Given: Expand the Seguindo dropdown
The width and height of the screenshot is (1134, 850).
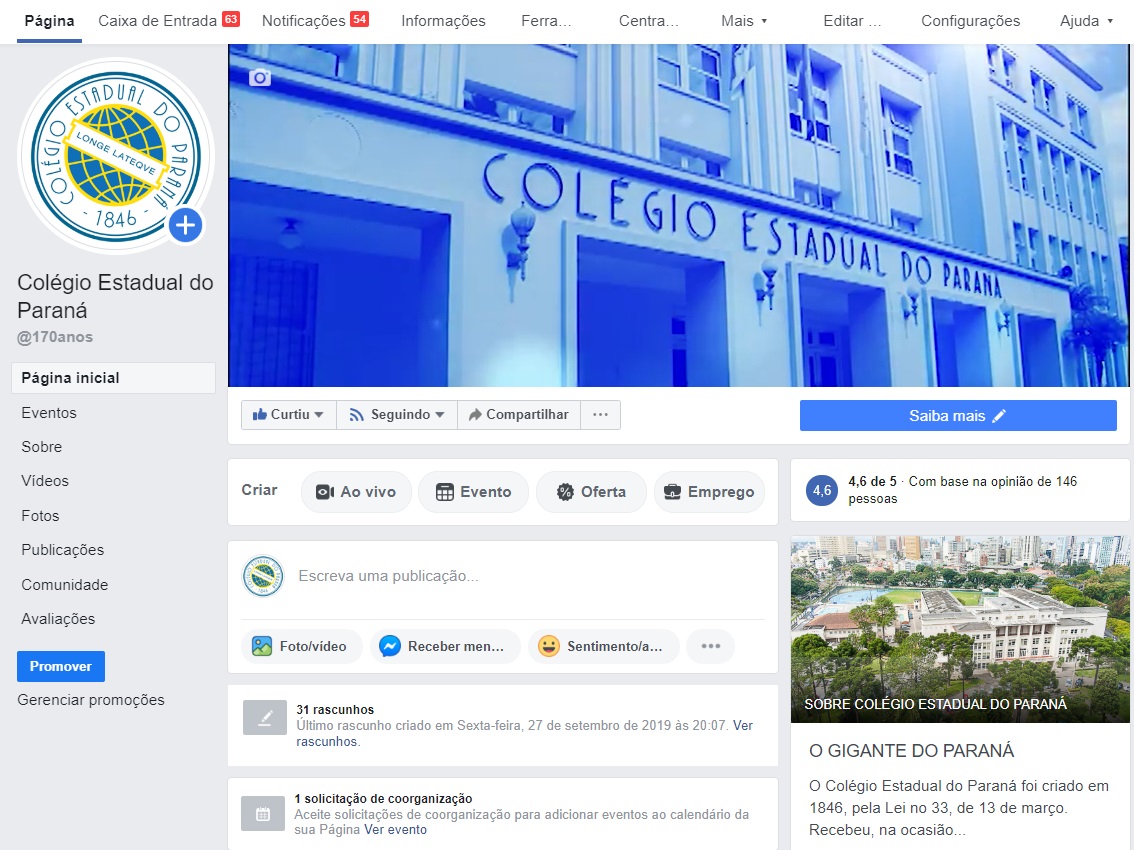Looking at the screenshot, I should coord(396,415).
